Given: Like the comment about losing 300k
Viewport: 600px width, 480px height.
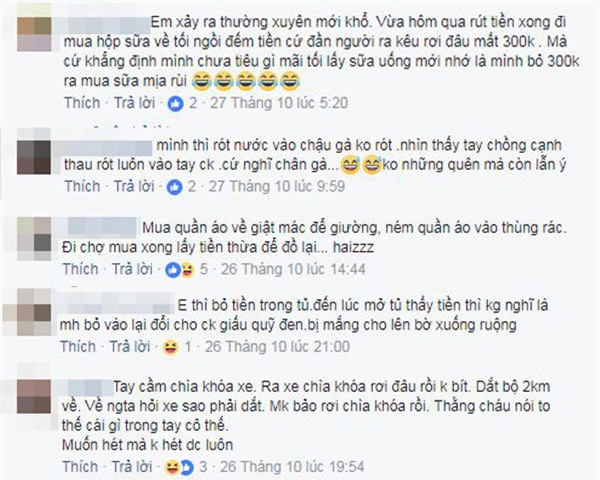Looking at the screenshot, I should [x=82, y=103].
